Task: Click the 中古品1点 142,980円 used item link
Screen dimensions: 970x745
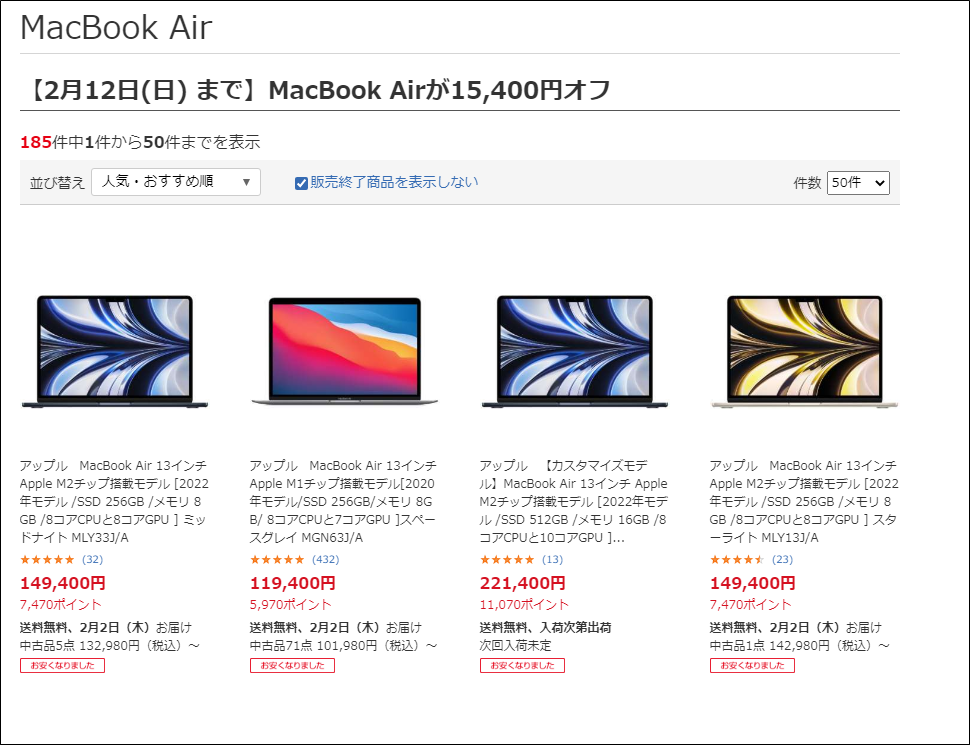Action: [x=800, y=645]
